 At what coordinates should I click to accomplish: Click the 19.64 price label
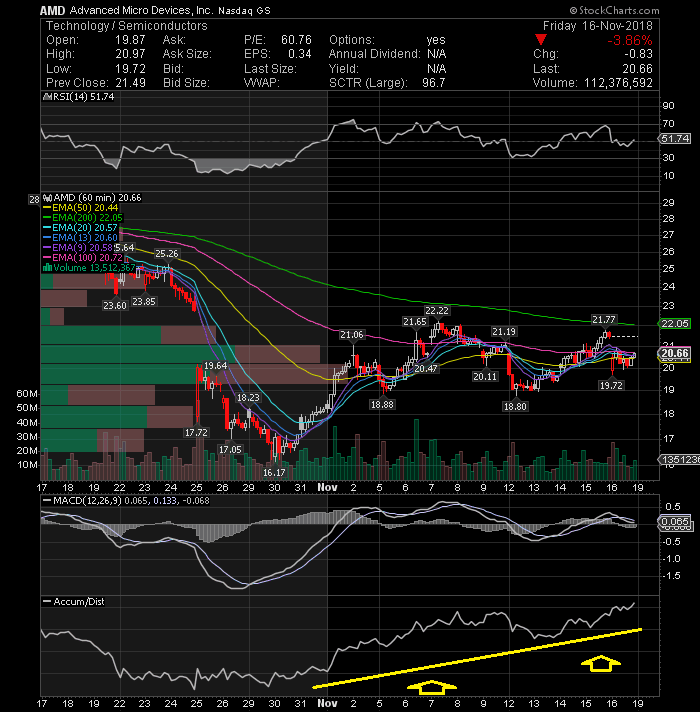[215, 366]
